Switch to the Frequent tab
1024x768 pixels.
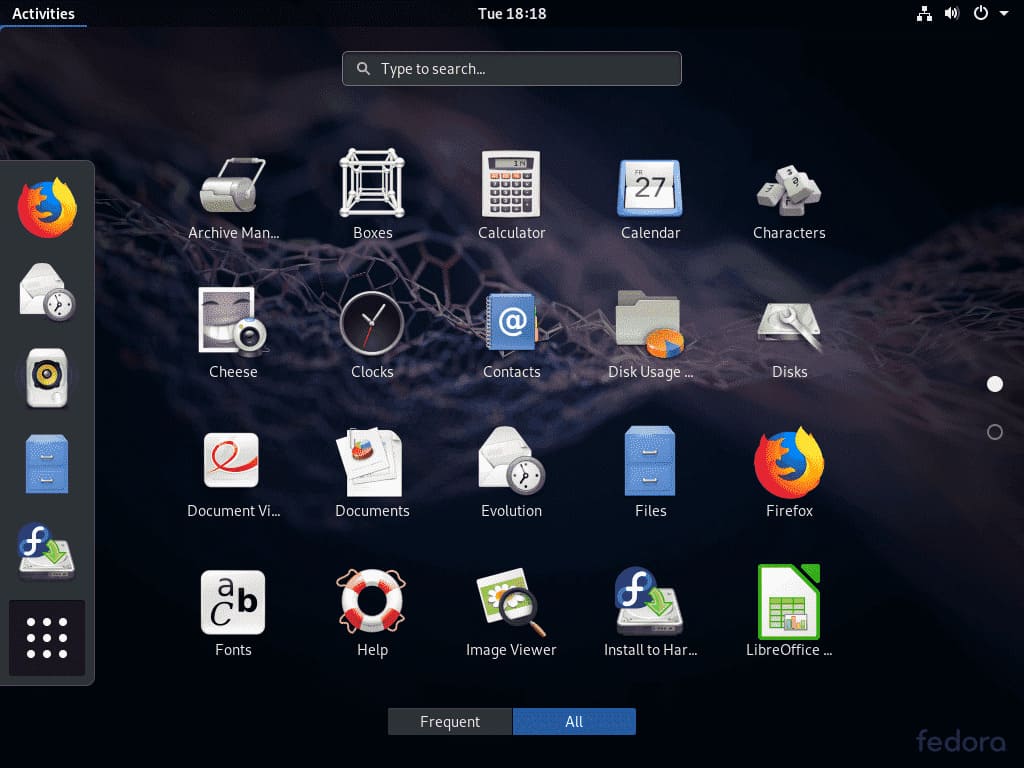point(449,721)
